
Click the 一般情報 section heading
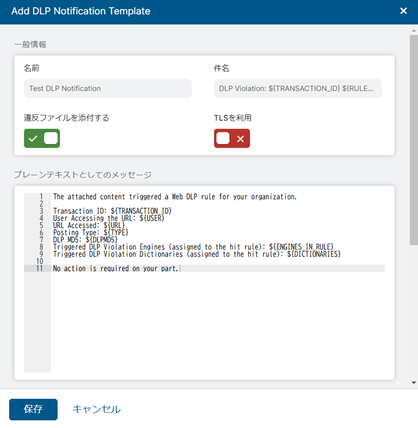click(x=30, y=45)
